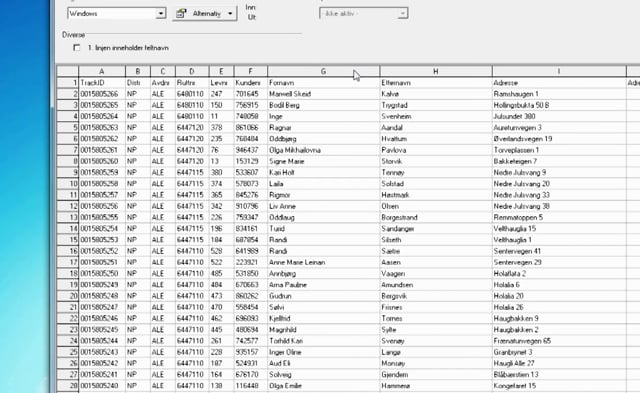Click first name 'Olga Mikhailovna'

point(295,150)
